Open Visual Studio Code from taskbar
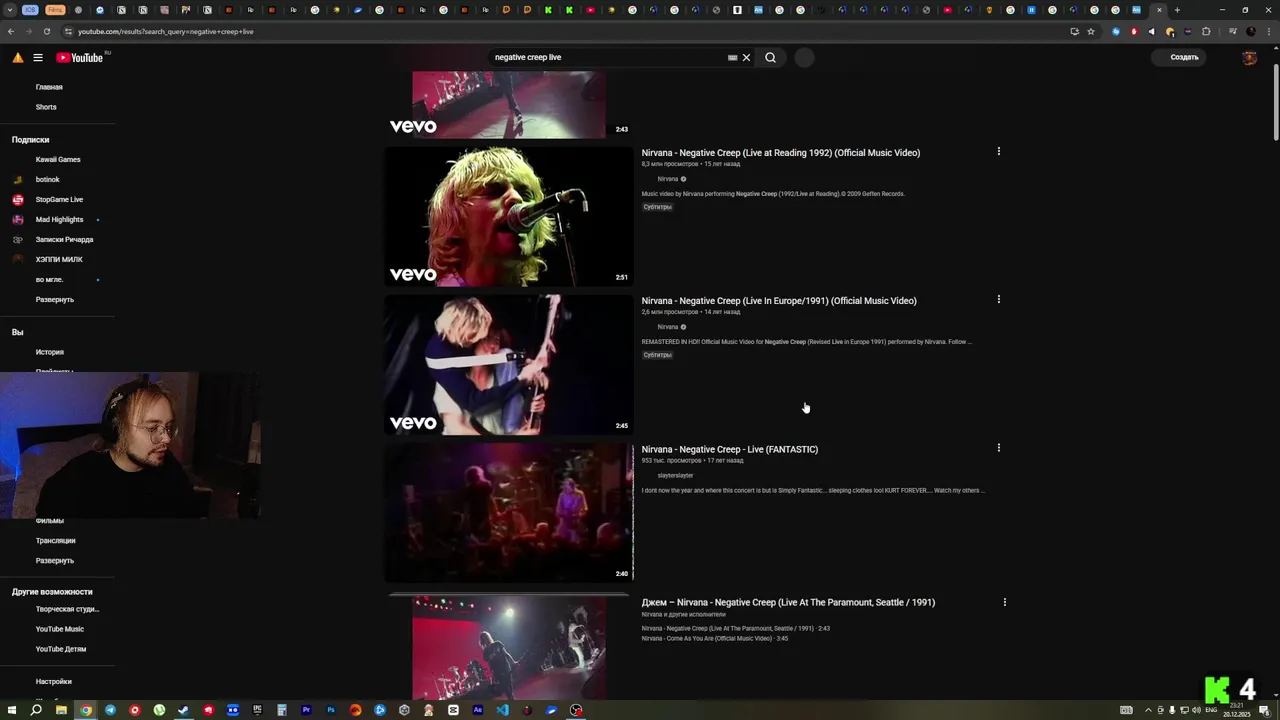Screen dimensions: 1280x720 [x=502, y=710]
